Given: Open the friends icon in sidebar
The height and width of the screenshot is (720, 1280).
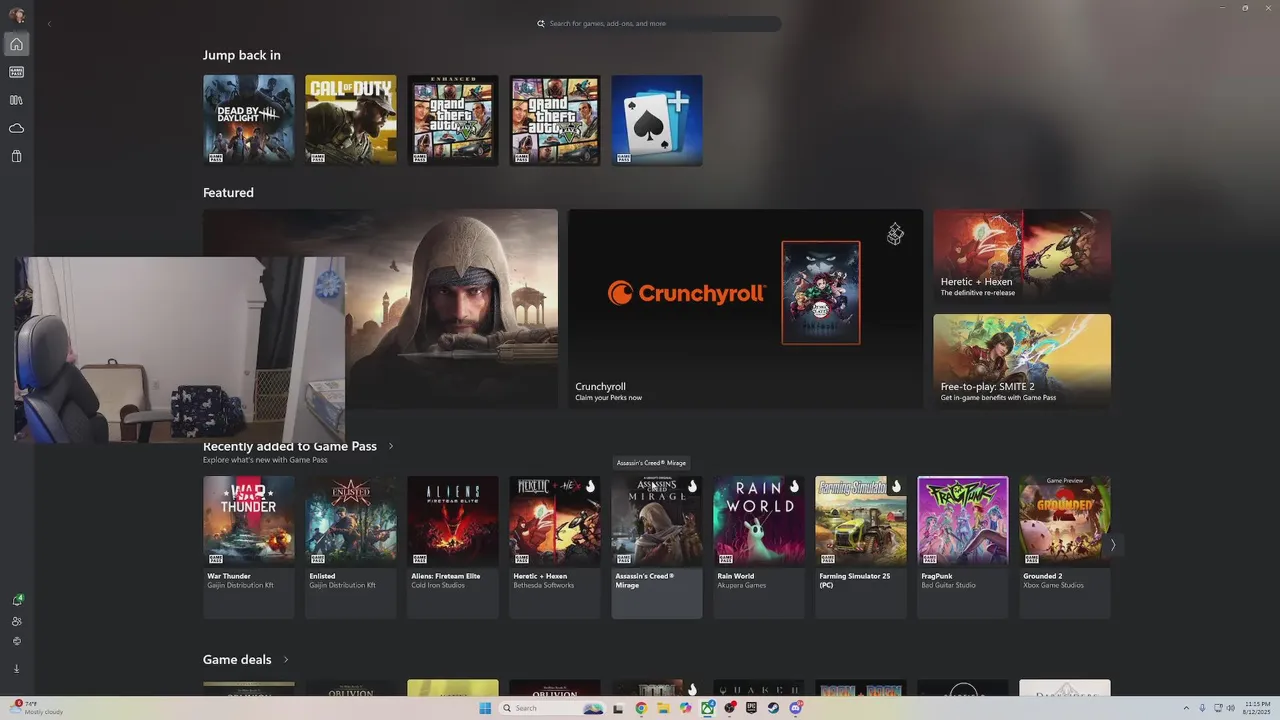Looking at the screenshot, I should (16, 621).
